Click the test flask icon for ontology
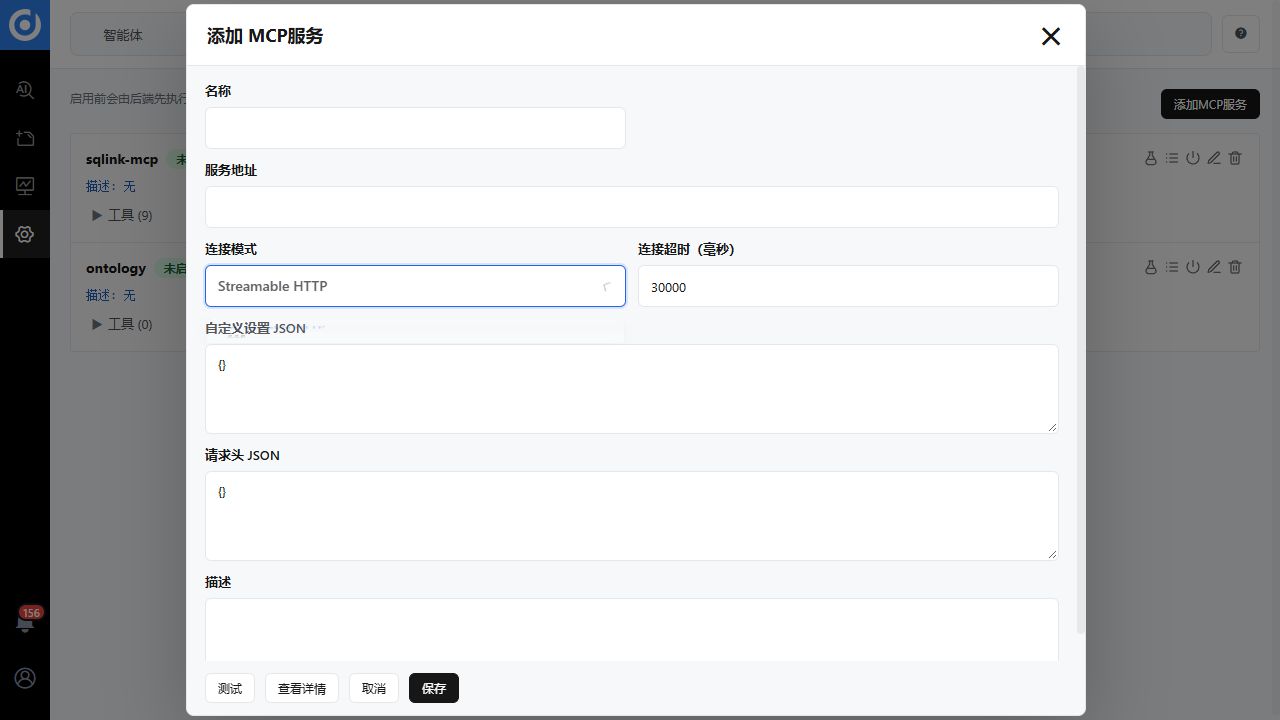 tap(1151, 267)
